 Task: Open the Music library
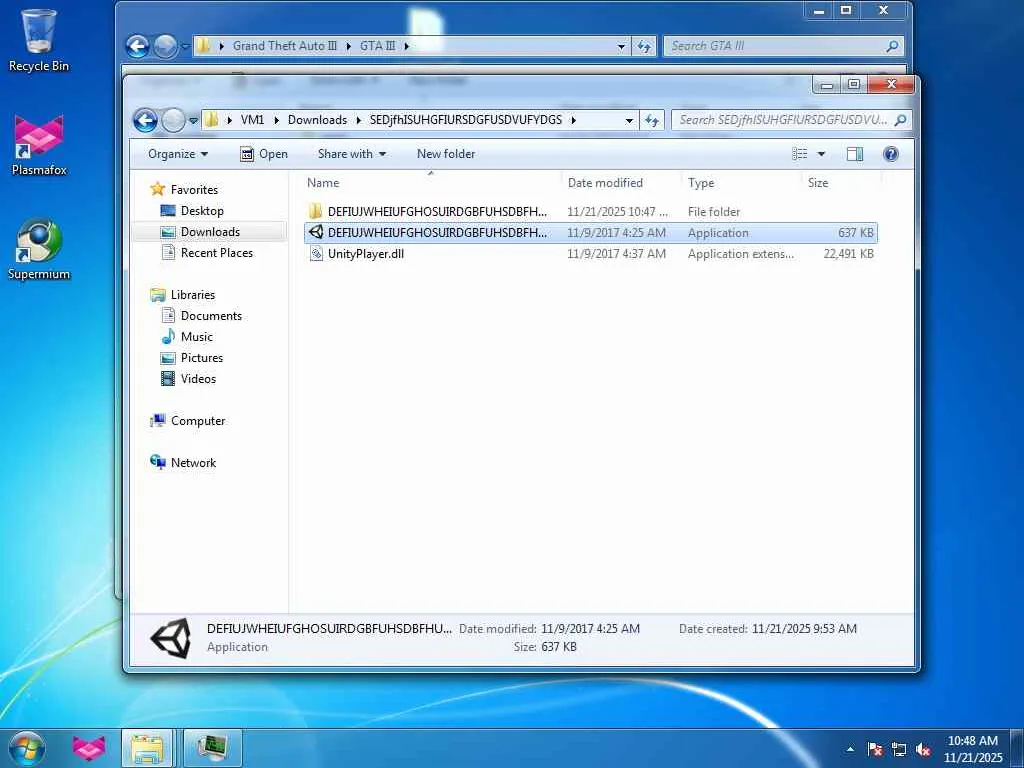point(197,336)
